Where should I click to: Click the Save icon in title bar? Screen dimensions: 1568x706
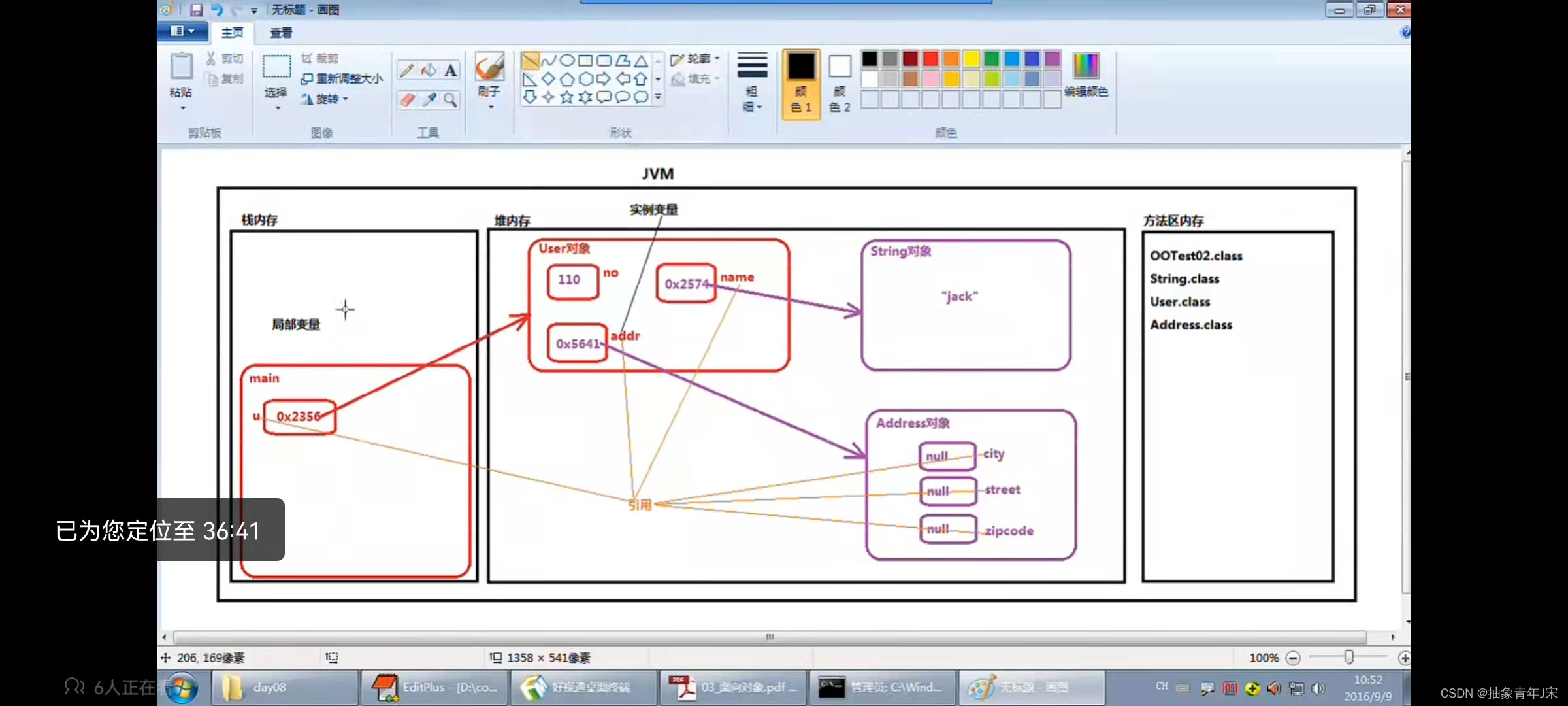pyautogui.click(x=196, y=10)
